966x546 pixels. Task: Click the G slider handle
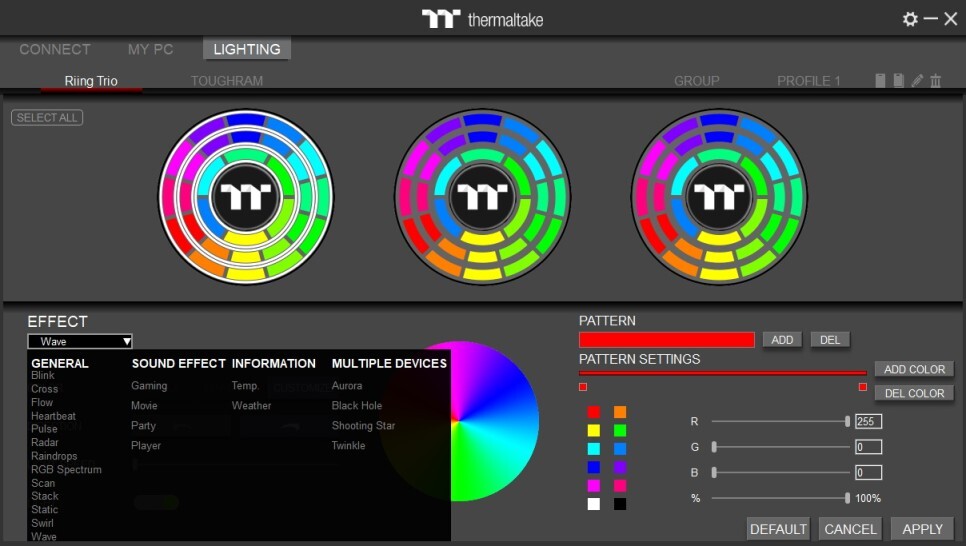coord(714,447)
